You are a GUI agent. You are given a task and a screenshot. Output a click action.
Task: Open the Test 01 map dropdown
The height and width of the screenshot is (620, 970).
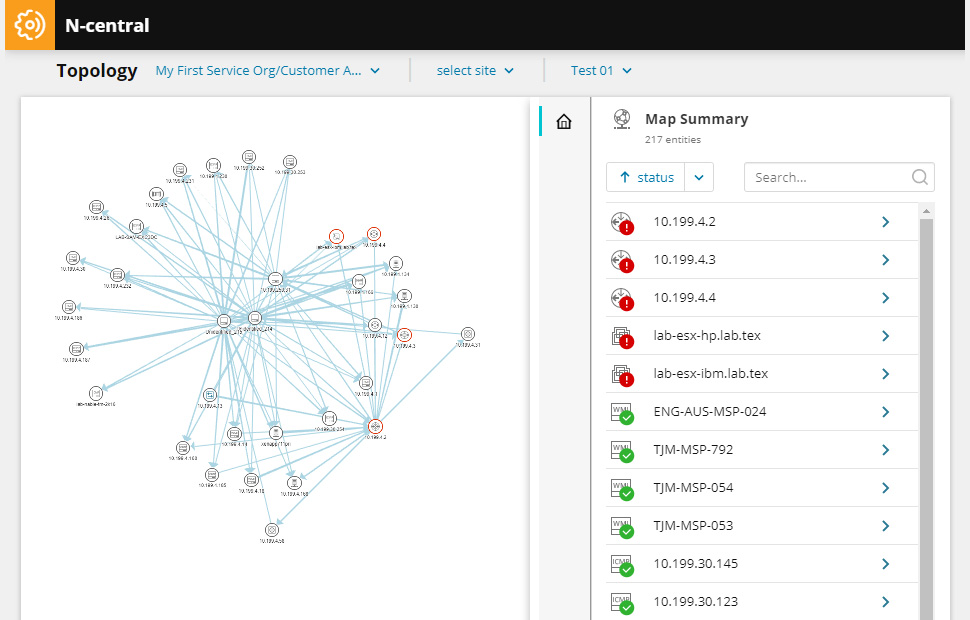[601, 71]
